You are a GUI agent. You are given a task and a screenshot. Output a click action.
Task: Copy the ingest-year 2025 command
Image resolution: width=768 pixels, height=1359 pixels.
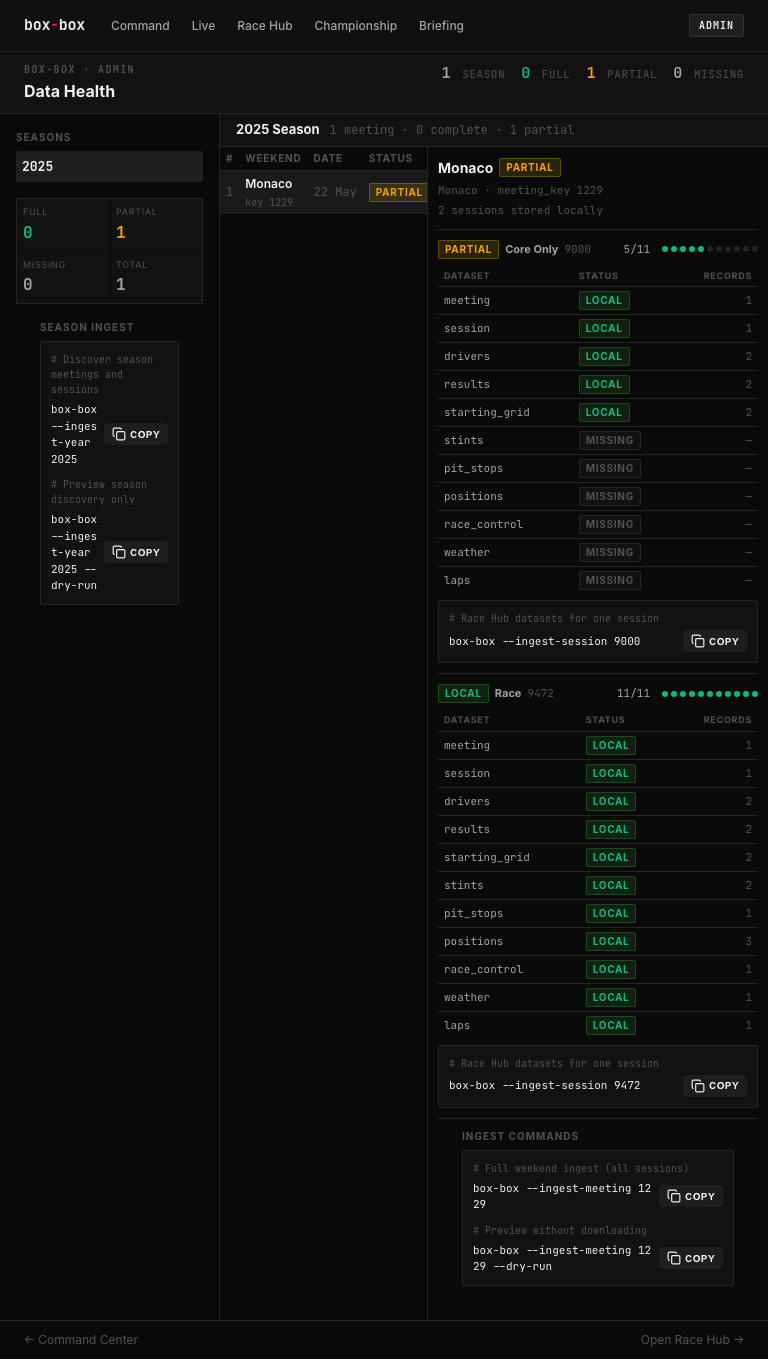(x=136, y=434)
